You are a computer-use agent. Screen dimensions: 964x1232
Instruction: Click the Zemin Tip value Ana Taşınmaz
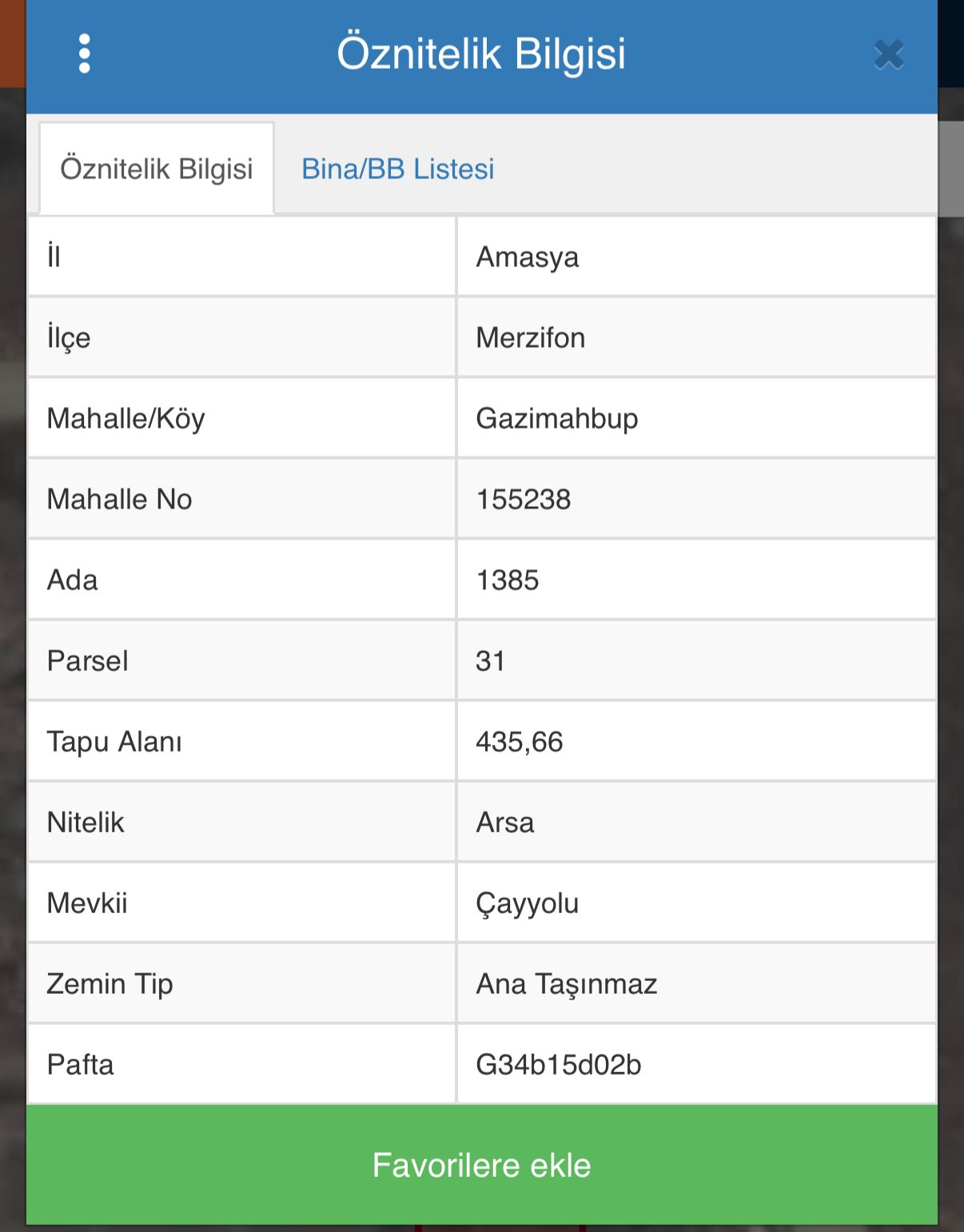(567, 984)
